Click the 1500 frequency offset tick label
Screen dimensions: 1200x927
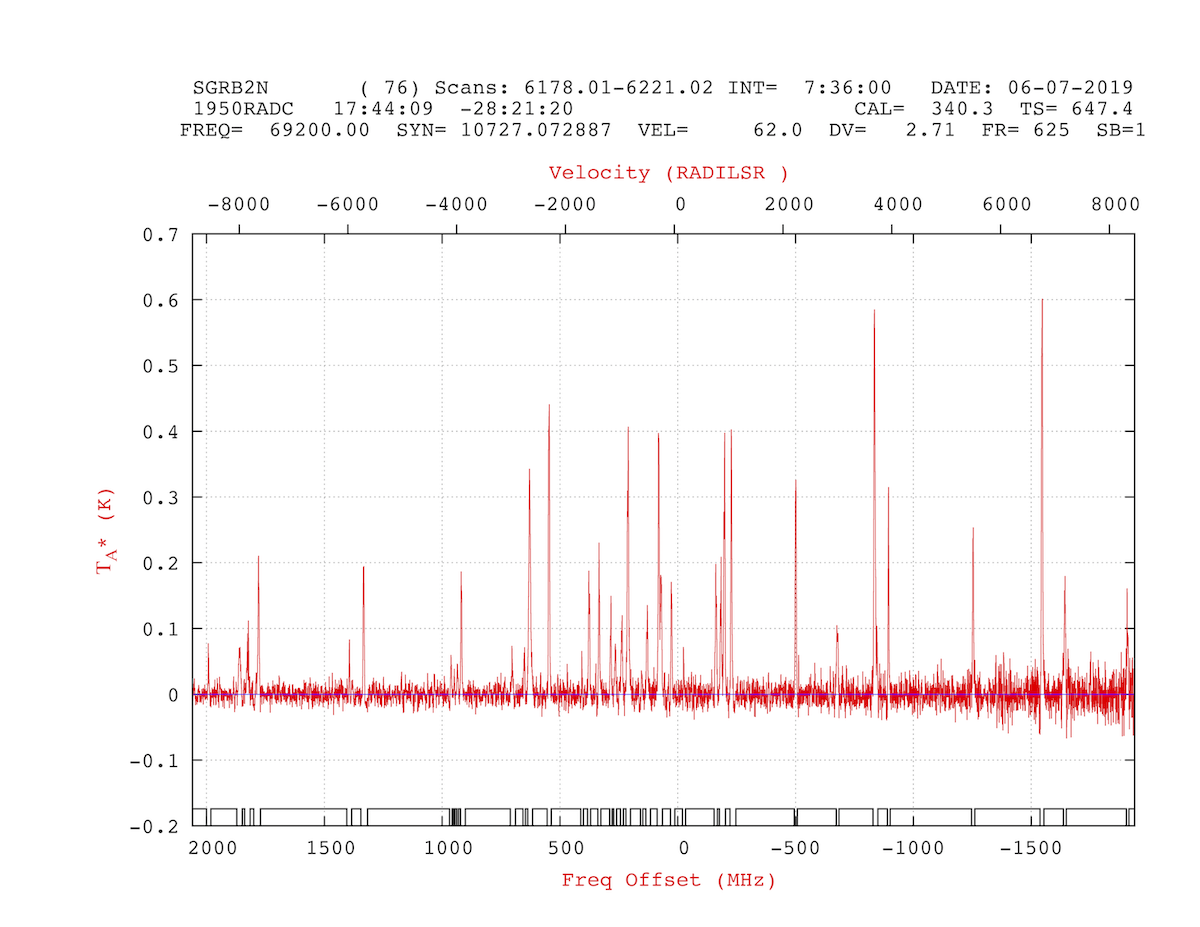331,848
